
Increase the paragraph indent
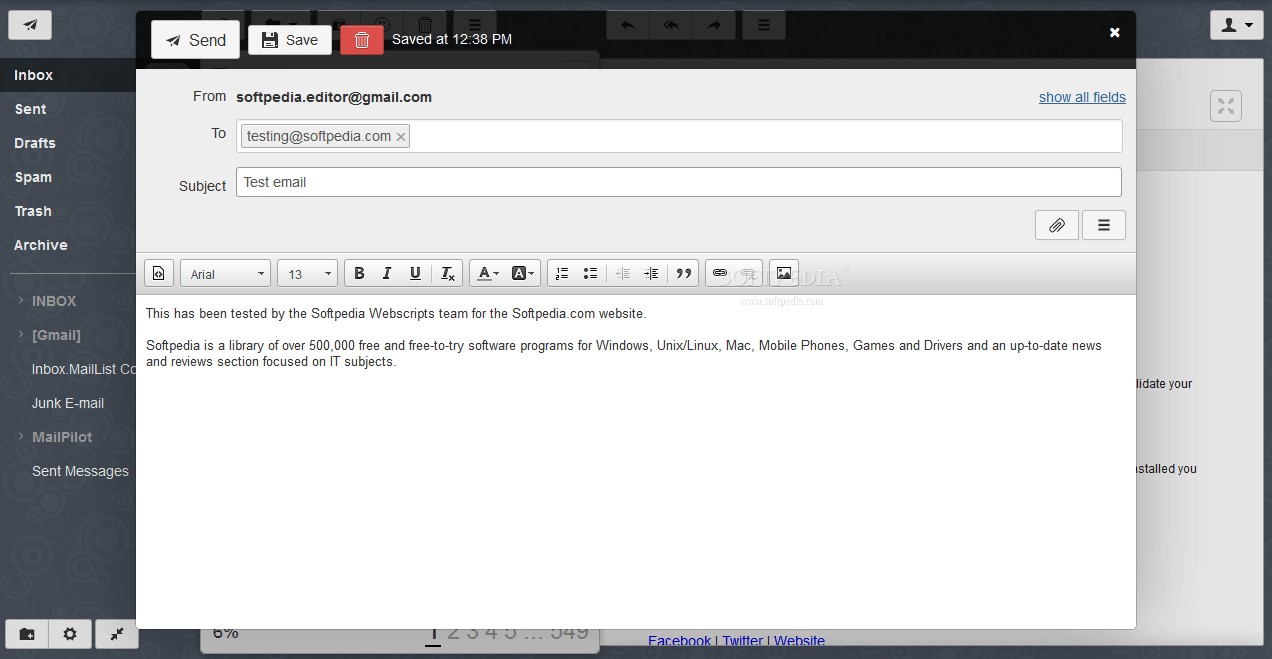[x=651, y=274]
